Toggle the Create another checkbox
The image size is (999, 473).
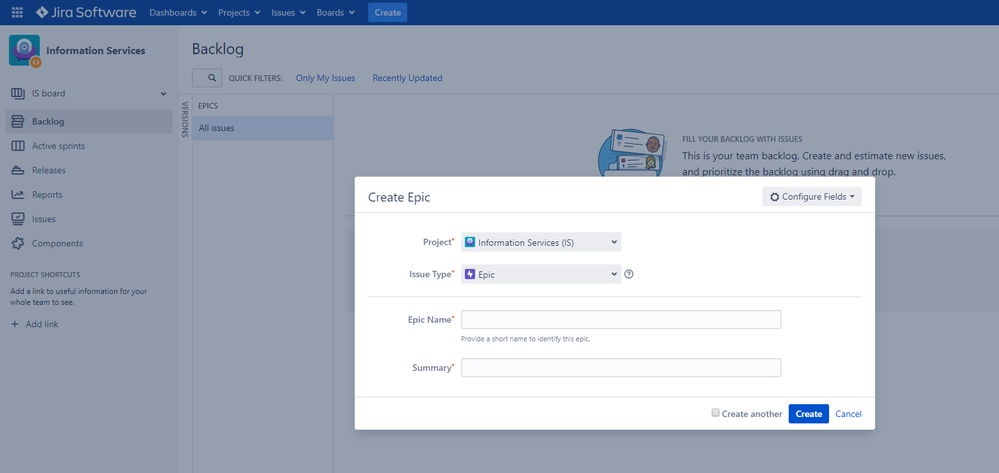click(x=715, y=412)
